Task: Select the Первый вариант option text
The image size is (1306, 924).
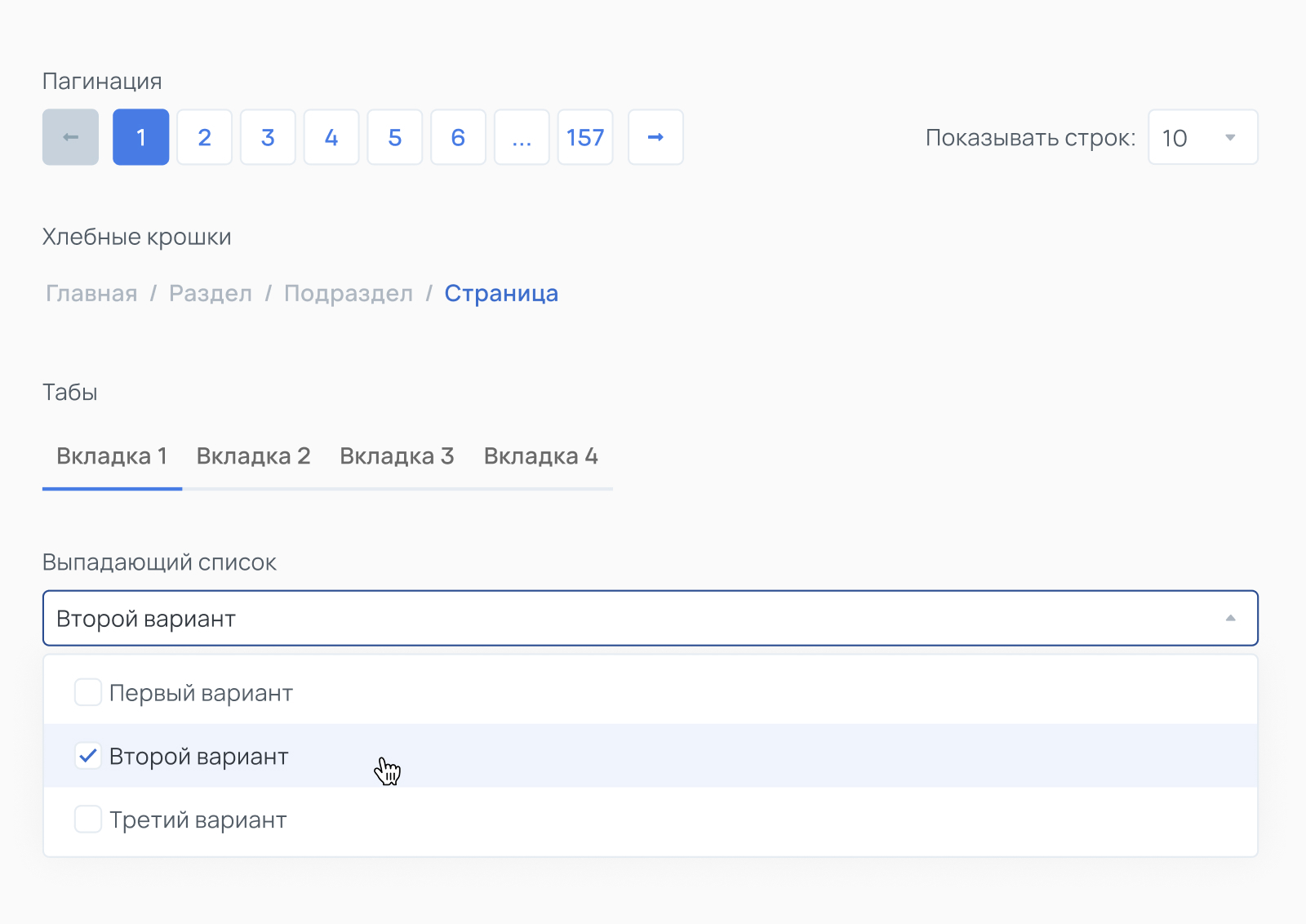Action: (201, 693)
